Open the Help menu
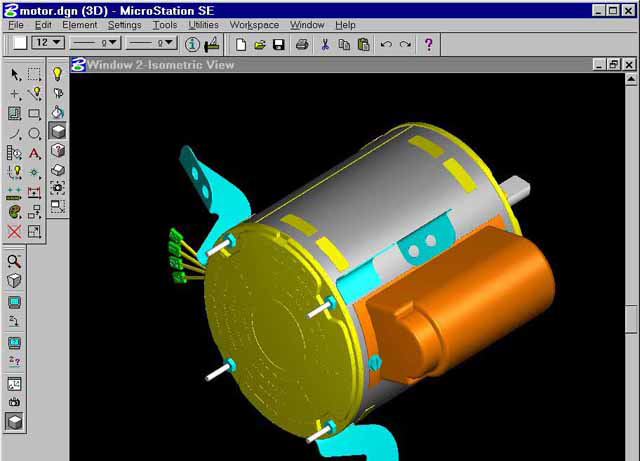 click(x=345, y=25)
